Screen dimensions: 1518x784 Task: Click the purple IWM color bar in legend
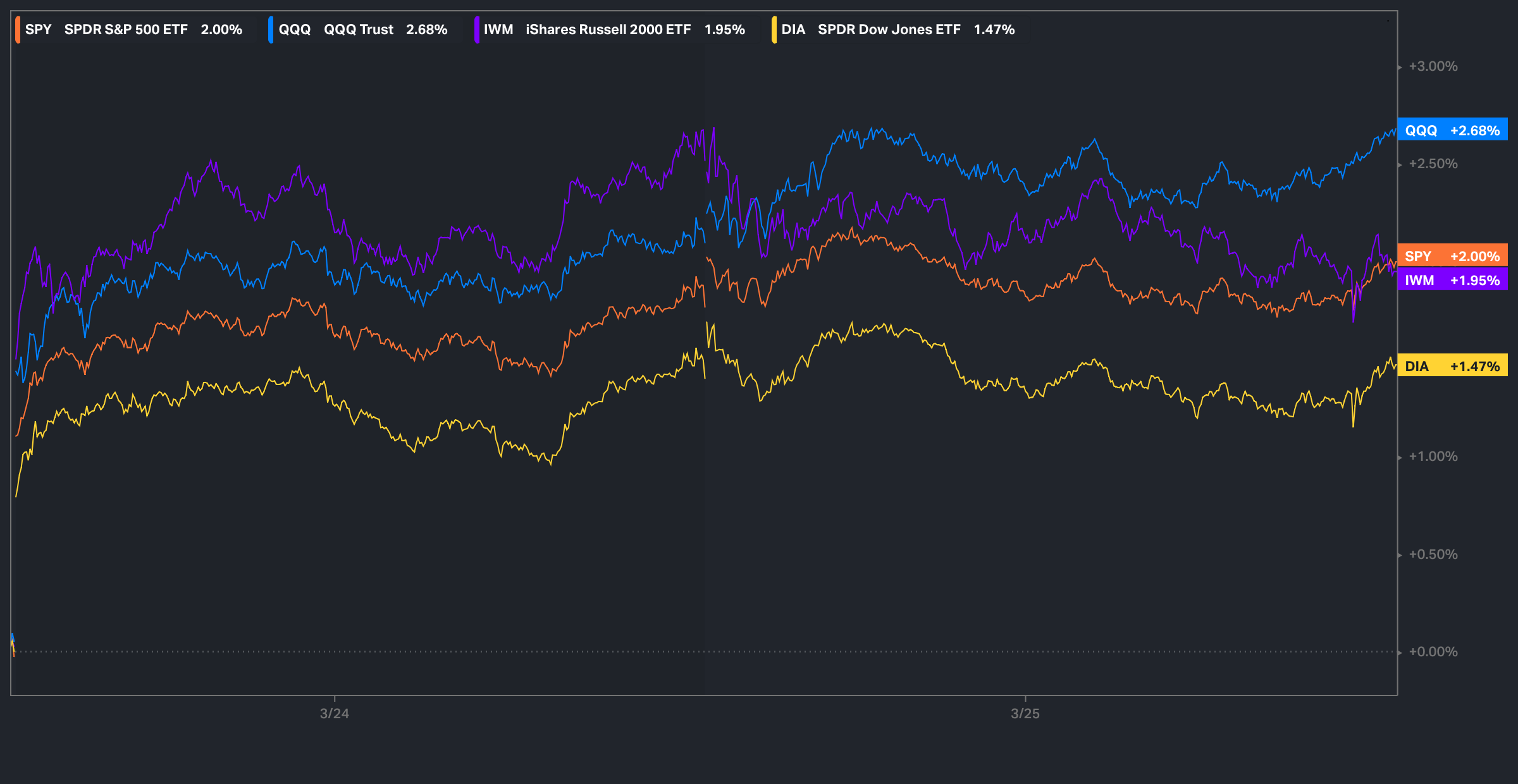(477, 30)
